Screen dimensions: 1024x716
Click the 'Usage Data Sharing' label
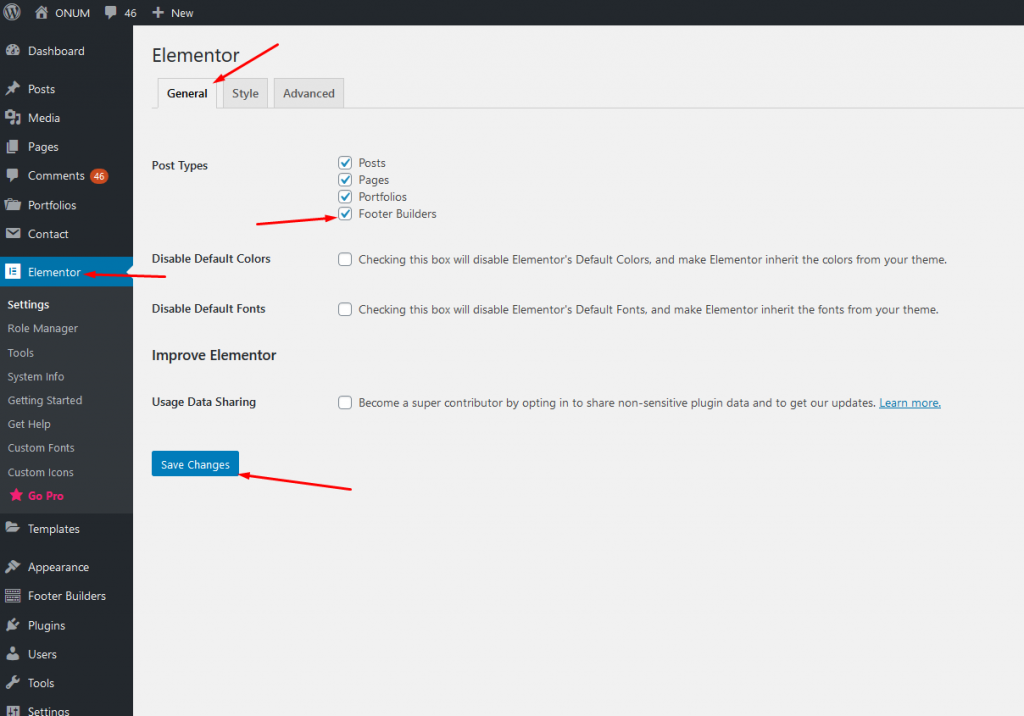pos(204,402)
